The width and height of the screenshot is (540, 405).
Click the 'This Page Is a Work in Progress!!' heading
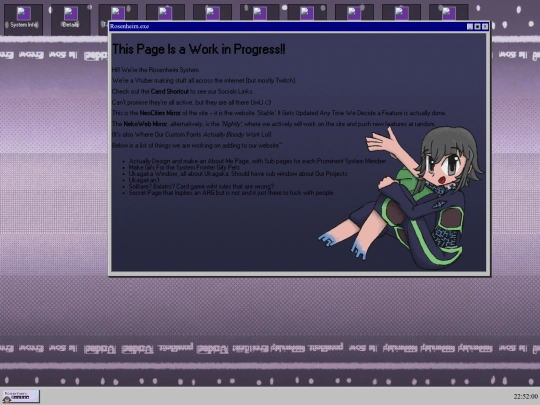199,49
